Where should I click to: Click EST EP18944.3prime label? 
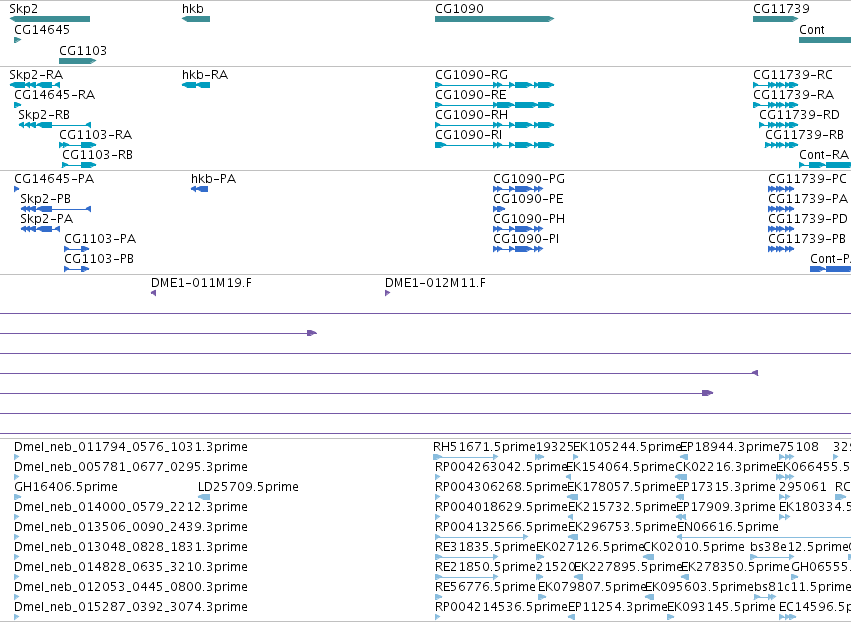tap(729, 447)
